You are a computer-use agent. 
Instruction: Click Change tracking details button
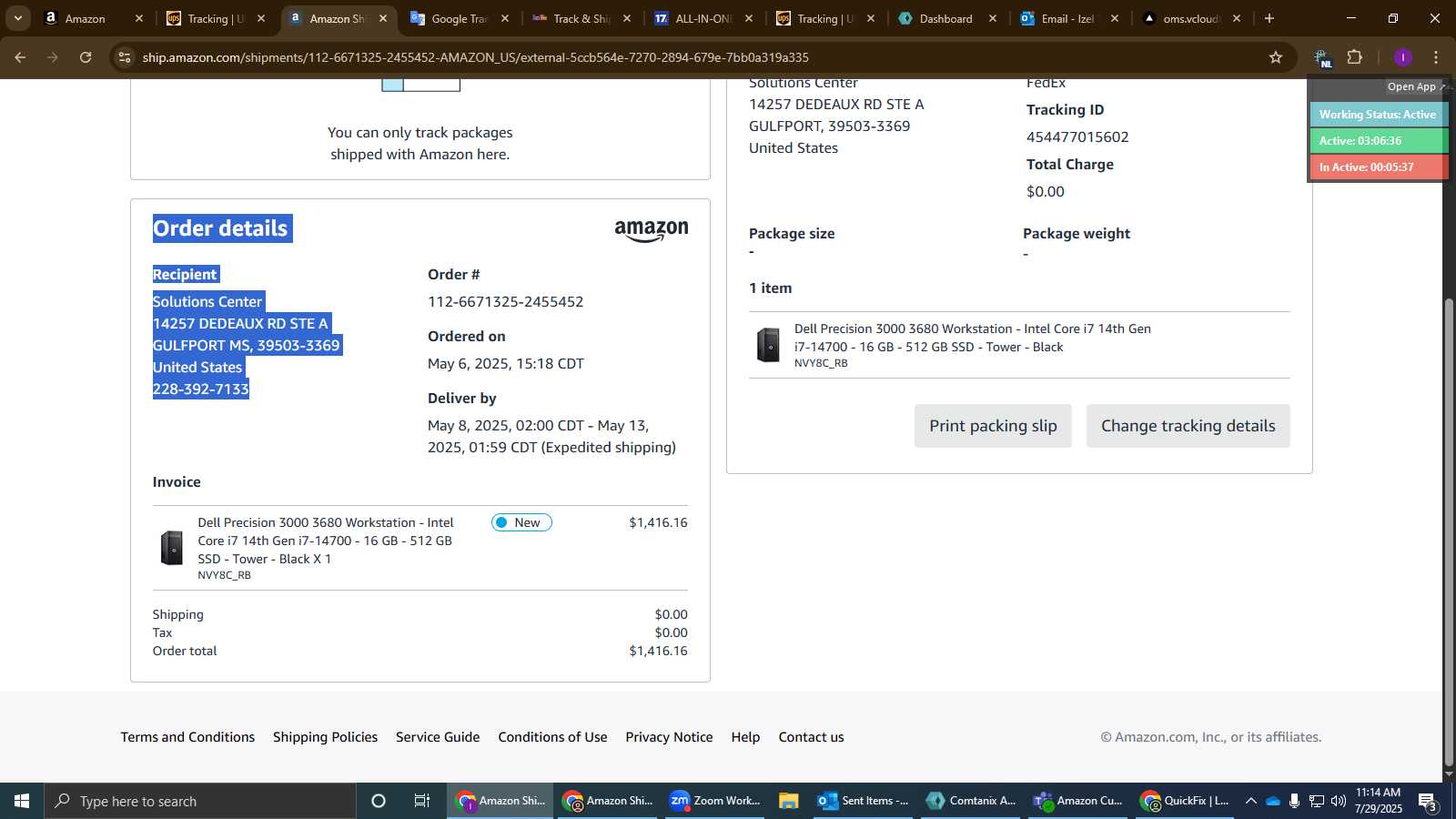[1188, 426]
